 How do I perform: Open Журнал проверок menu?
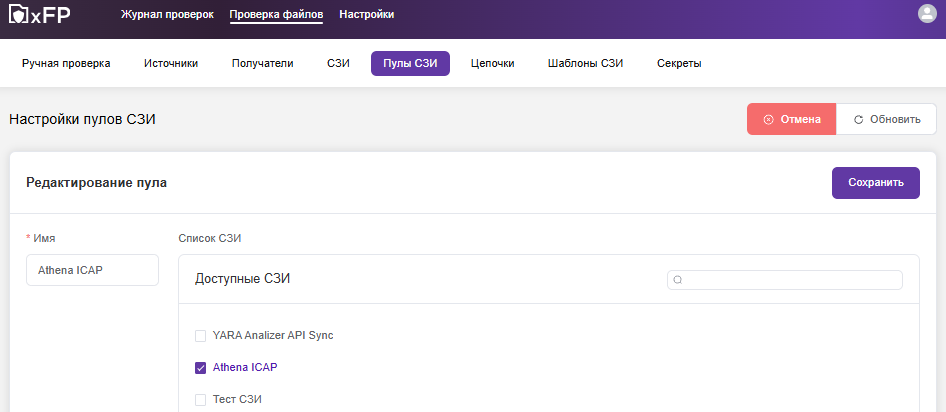[167, 14]
